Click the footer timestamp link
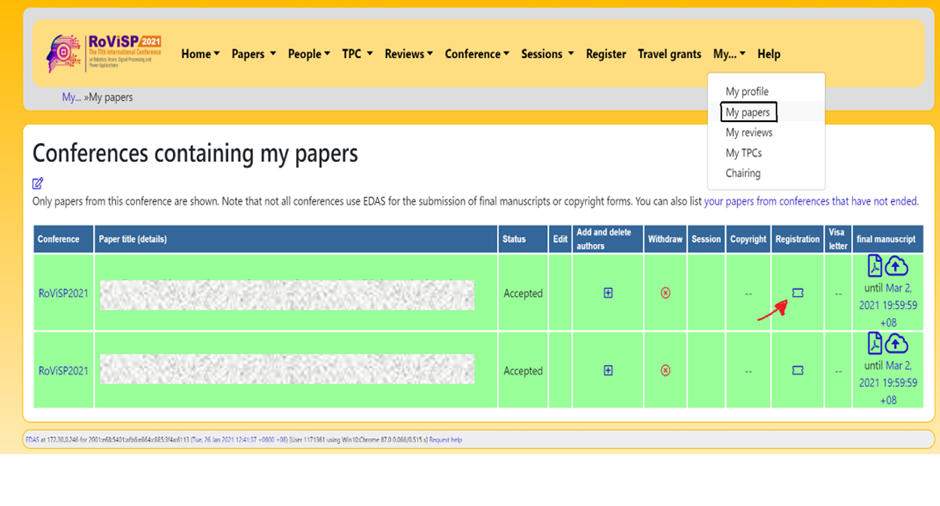The height and width of the screenshot is (506, 940). pyautogui.click(x=239, y=439)
